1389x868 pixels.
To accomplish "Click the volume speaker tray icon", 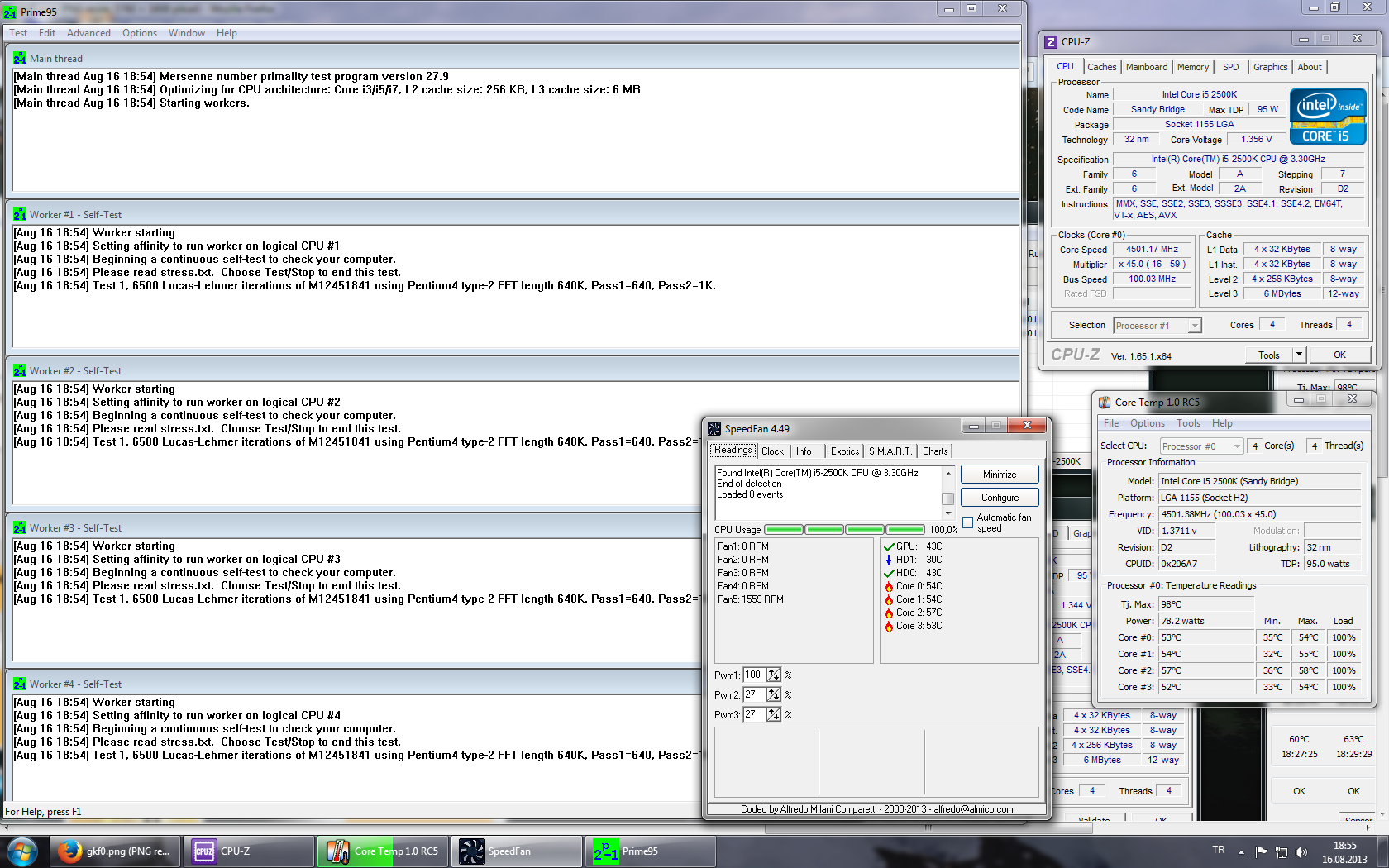I will pos(1301,851).
